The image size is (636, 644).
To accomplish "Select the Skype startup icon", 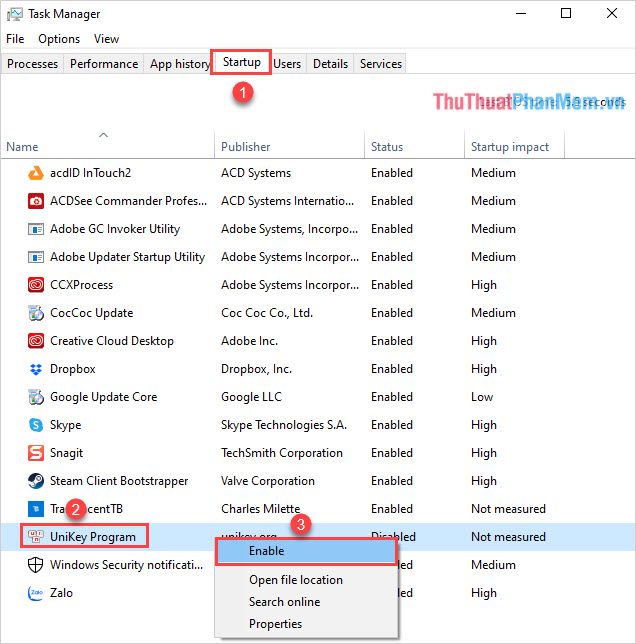I will (x=33, y=425).
